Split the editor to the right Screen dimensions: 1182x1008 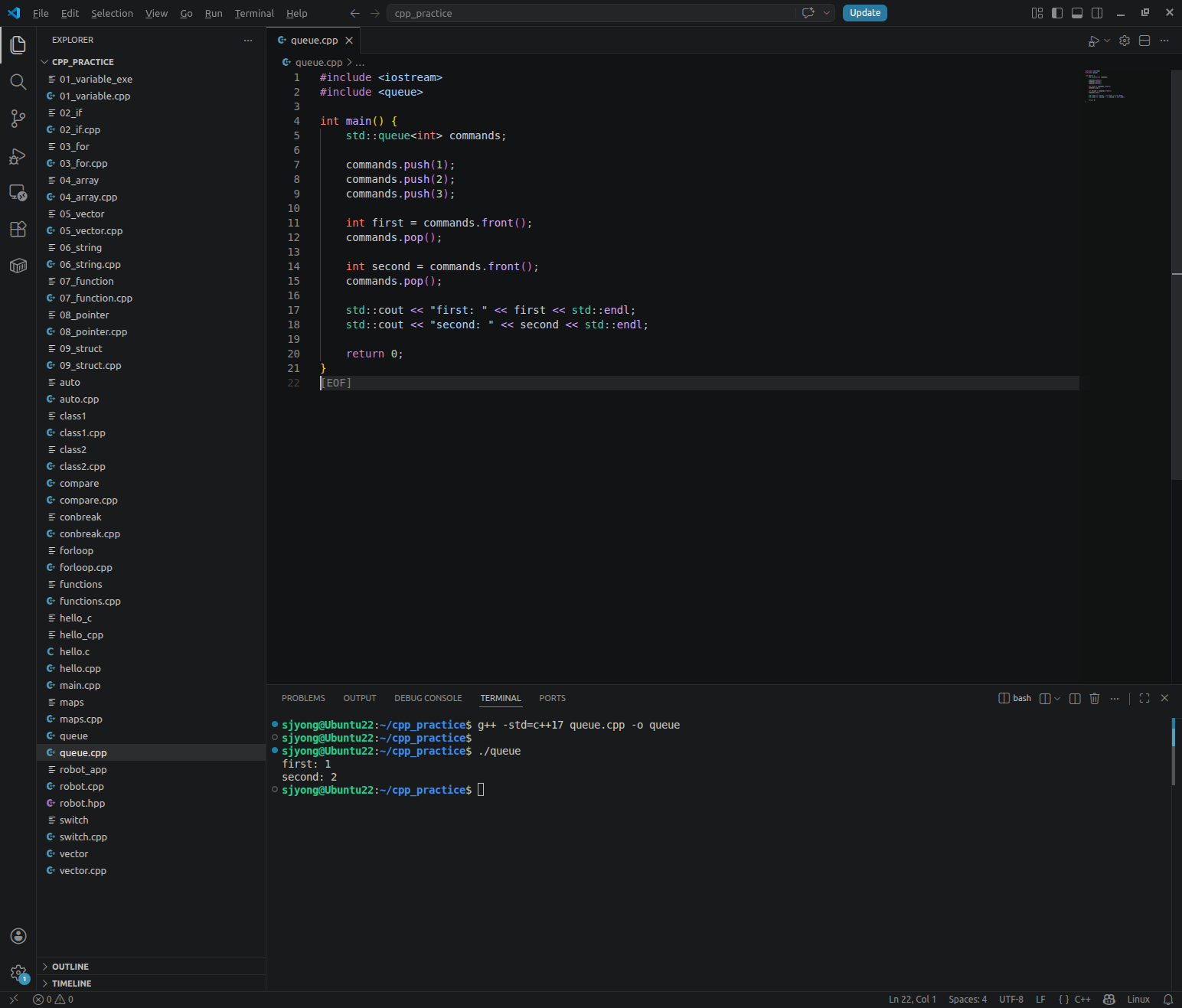click(1144, 41)
